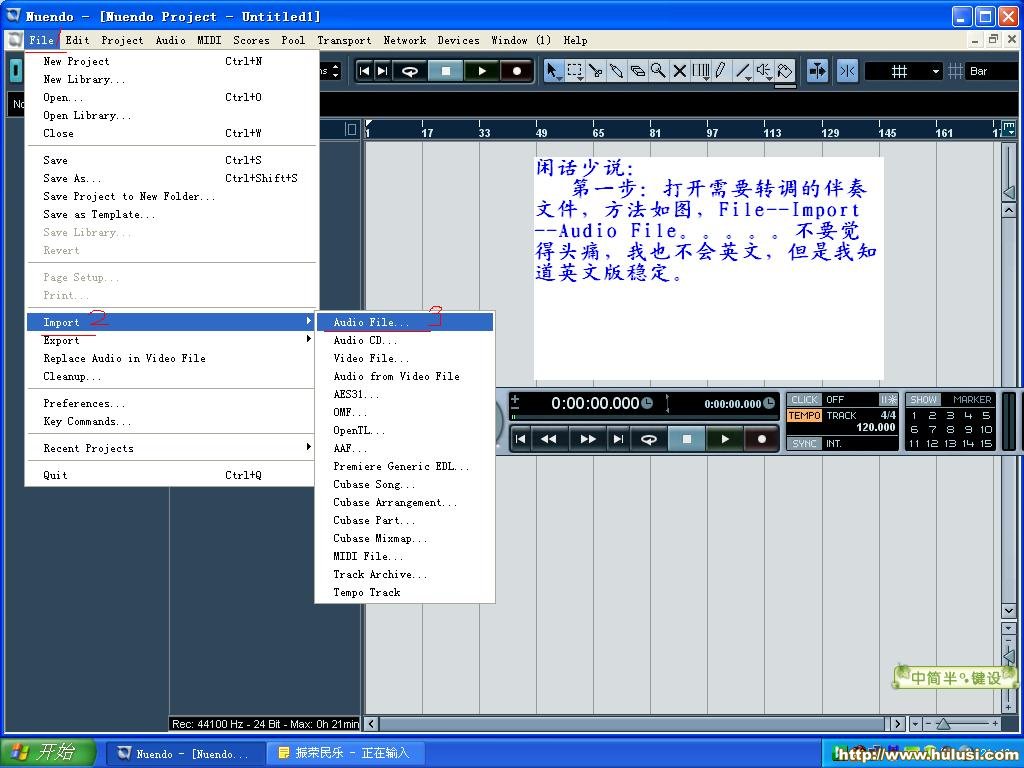1024x768 pixels.
Task: Go to previous marker in toolbar
Action: 364,71
